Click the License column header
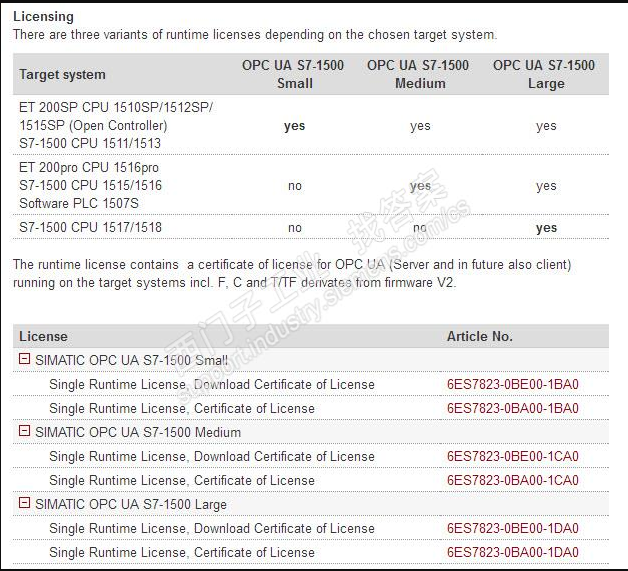628x571 pixels. click(x=43, y=336)
